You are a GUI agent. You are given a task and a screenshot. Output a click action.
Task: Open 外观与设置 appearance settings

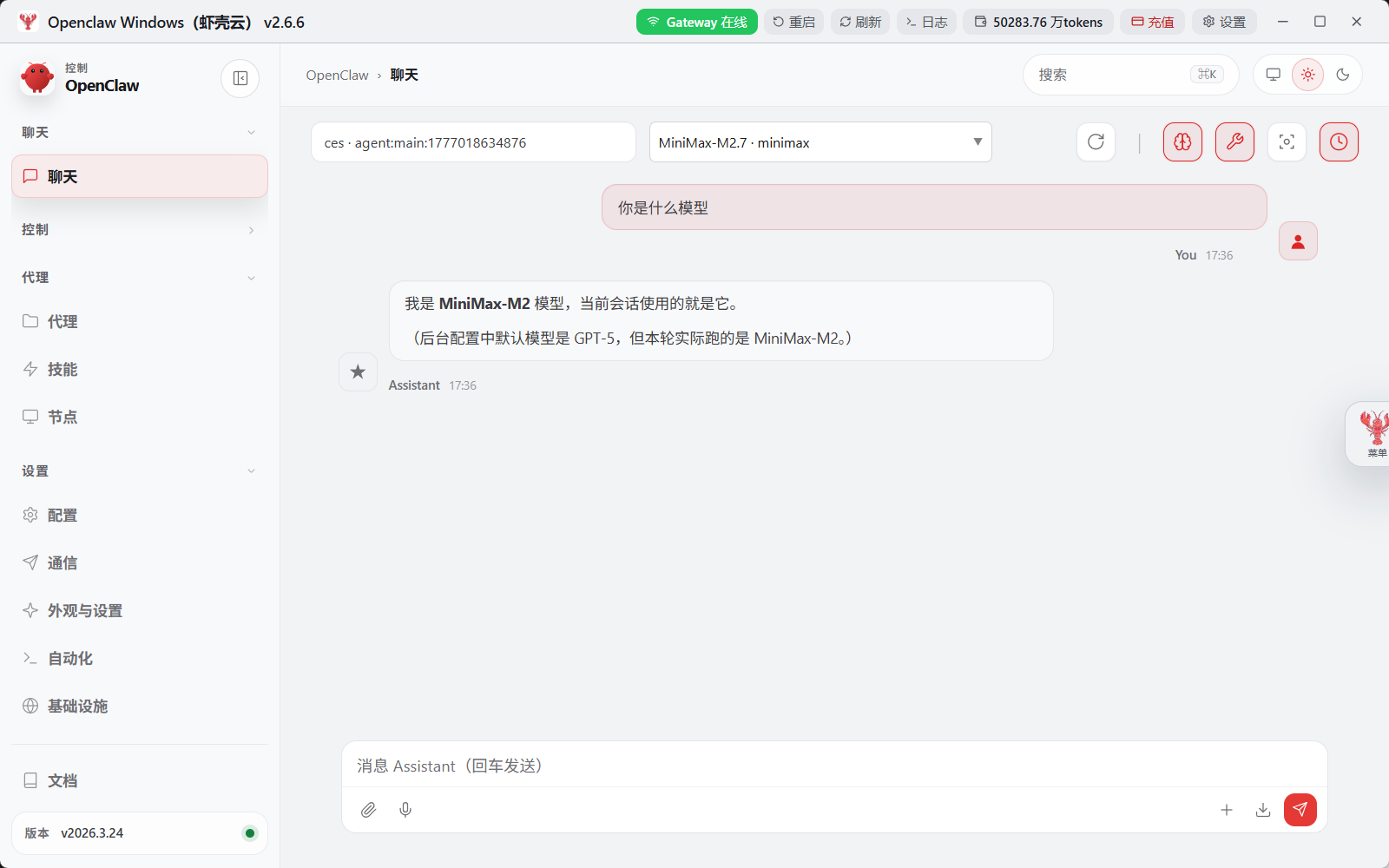(140, 610)
